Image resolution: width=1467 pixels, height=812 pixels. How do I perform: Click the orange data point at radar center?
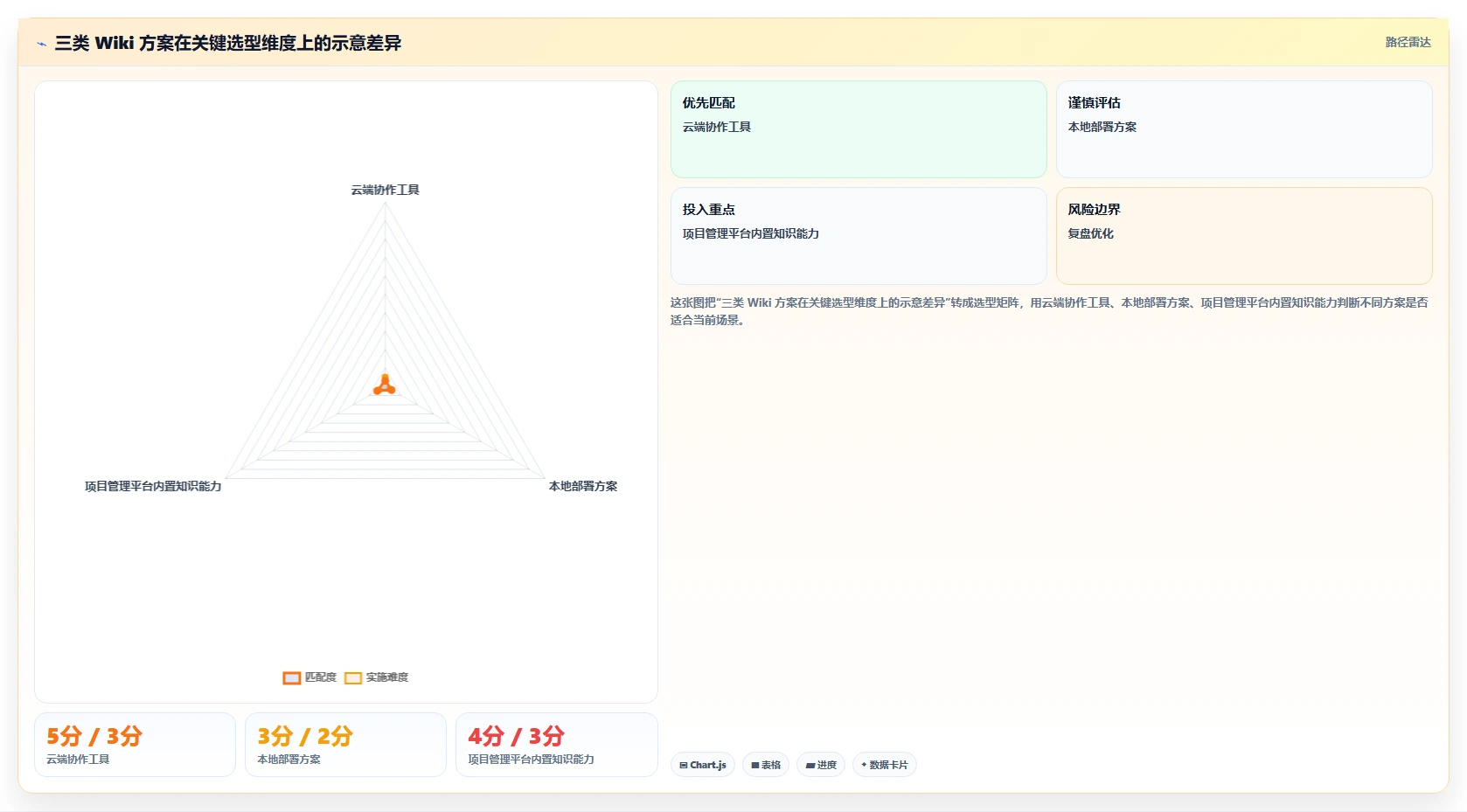[385, 385]
